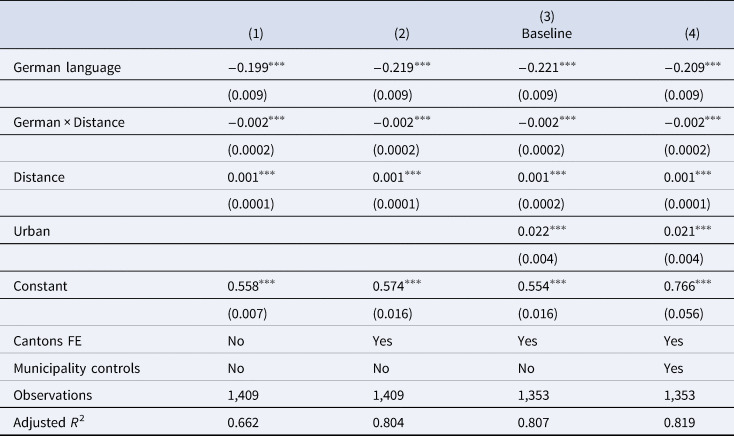Select the column header (4)

(692, 34)
